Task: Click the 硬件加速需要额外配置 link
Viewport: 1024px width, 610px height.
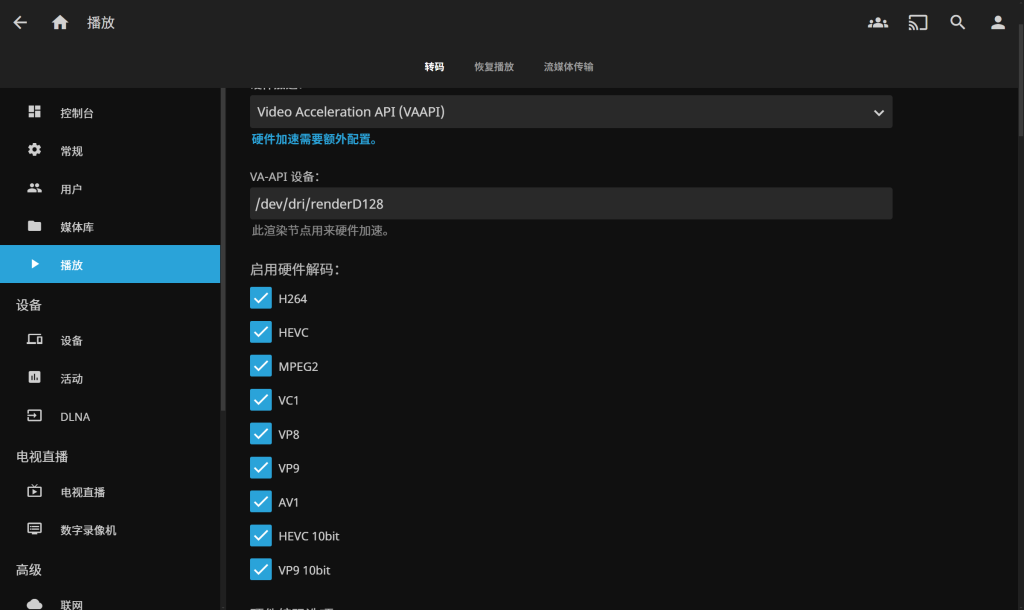Action: 315,139
